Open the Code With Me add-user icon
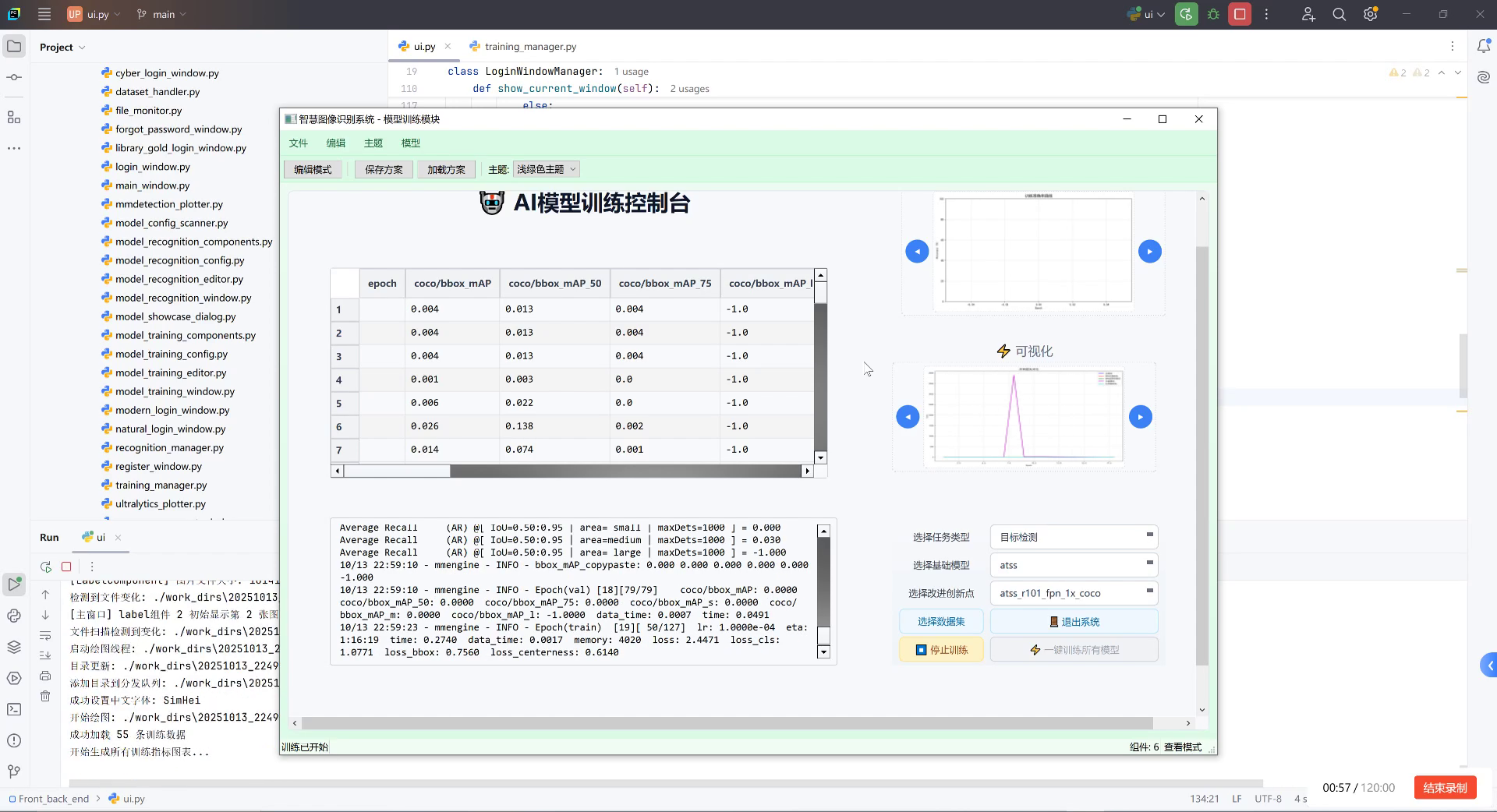Viewport: 1497px width, 812px height. click(x=1308, y=14)
